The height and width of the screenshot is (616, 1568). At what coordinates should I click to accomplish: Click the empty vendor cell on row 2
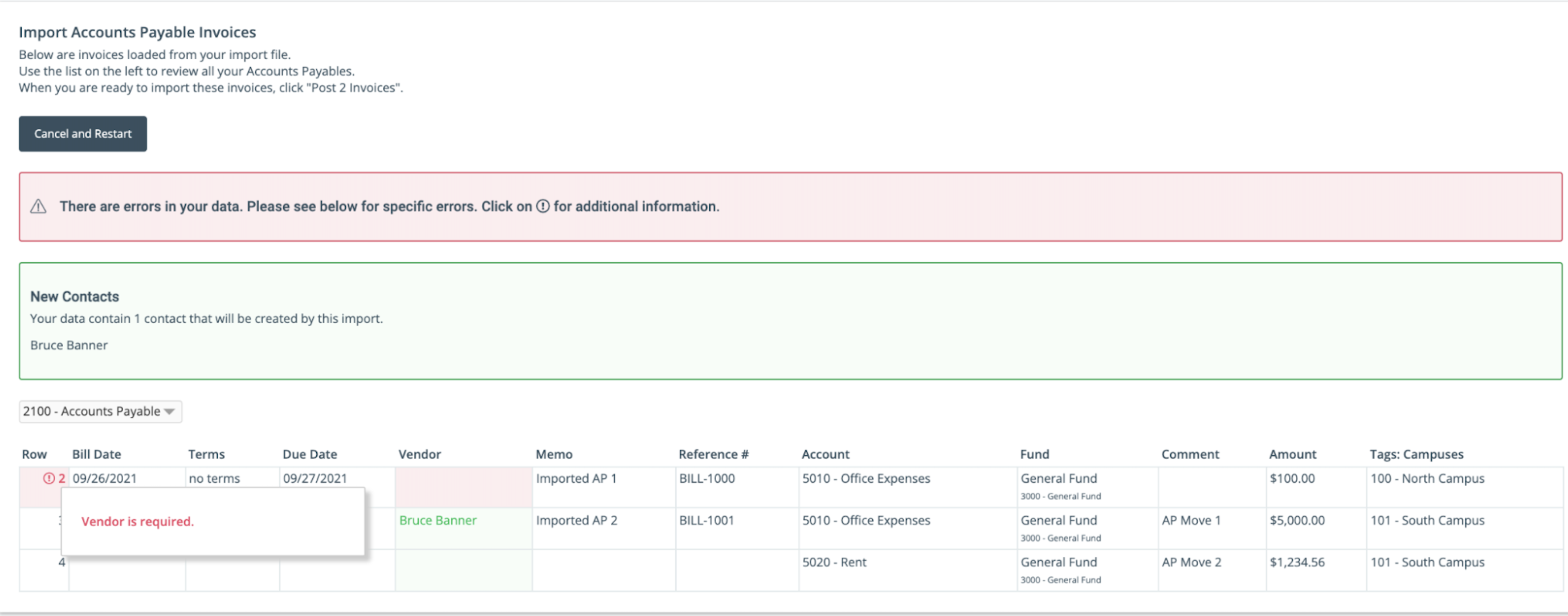coord(463,487)
